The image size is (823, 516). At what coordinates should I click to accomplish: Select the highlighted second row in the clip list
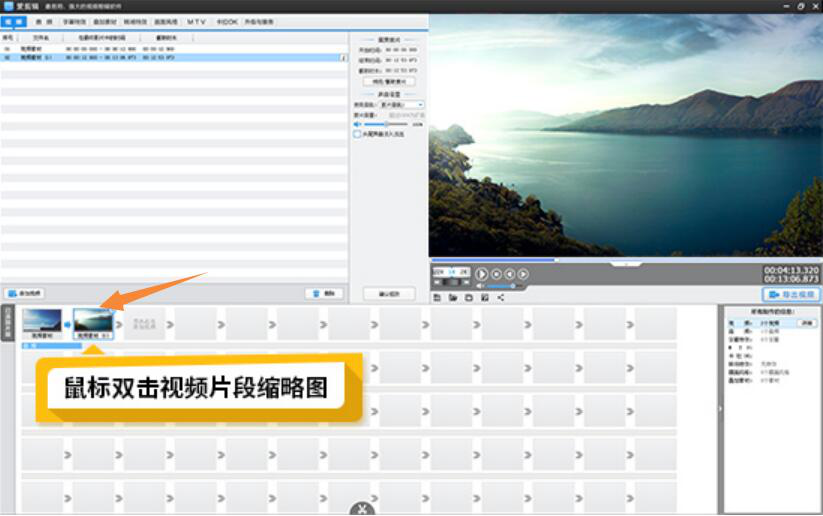coord(174,58)
